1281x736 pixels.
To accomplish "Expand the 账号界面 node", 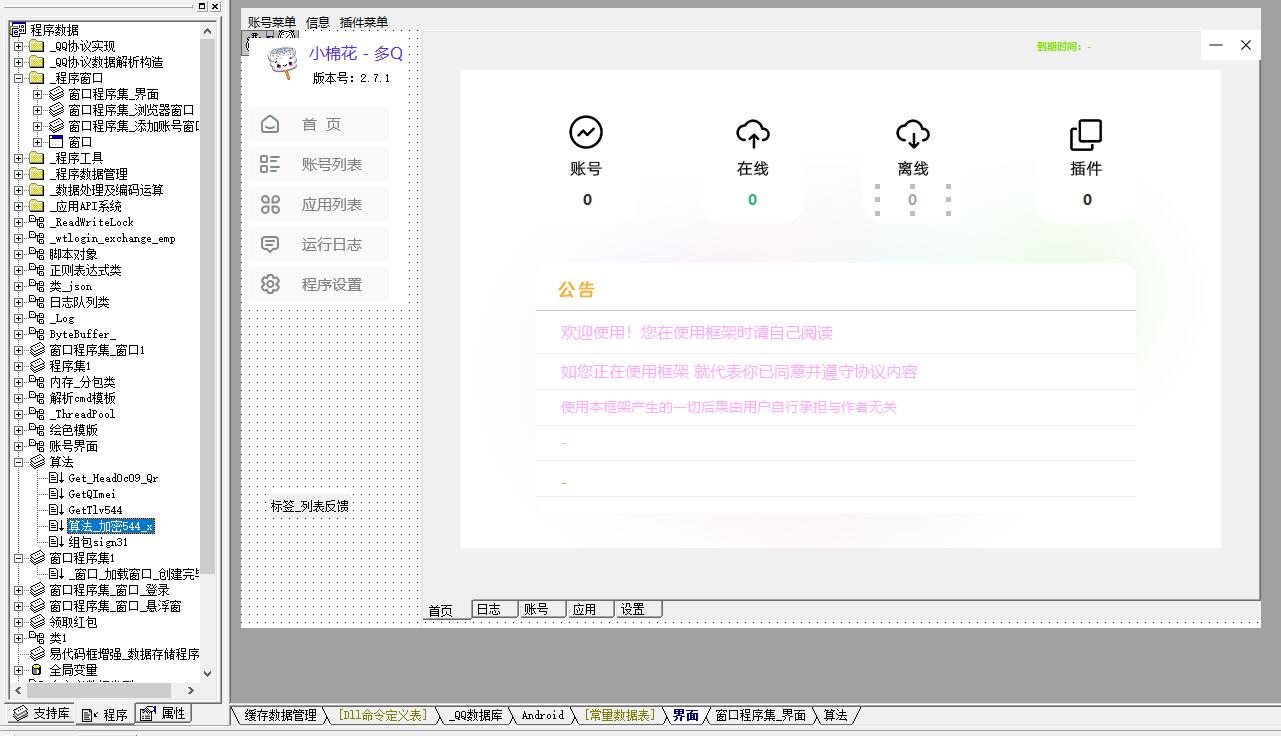I will click(x=18, y=446).
